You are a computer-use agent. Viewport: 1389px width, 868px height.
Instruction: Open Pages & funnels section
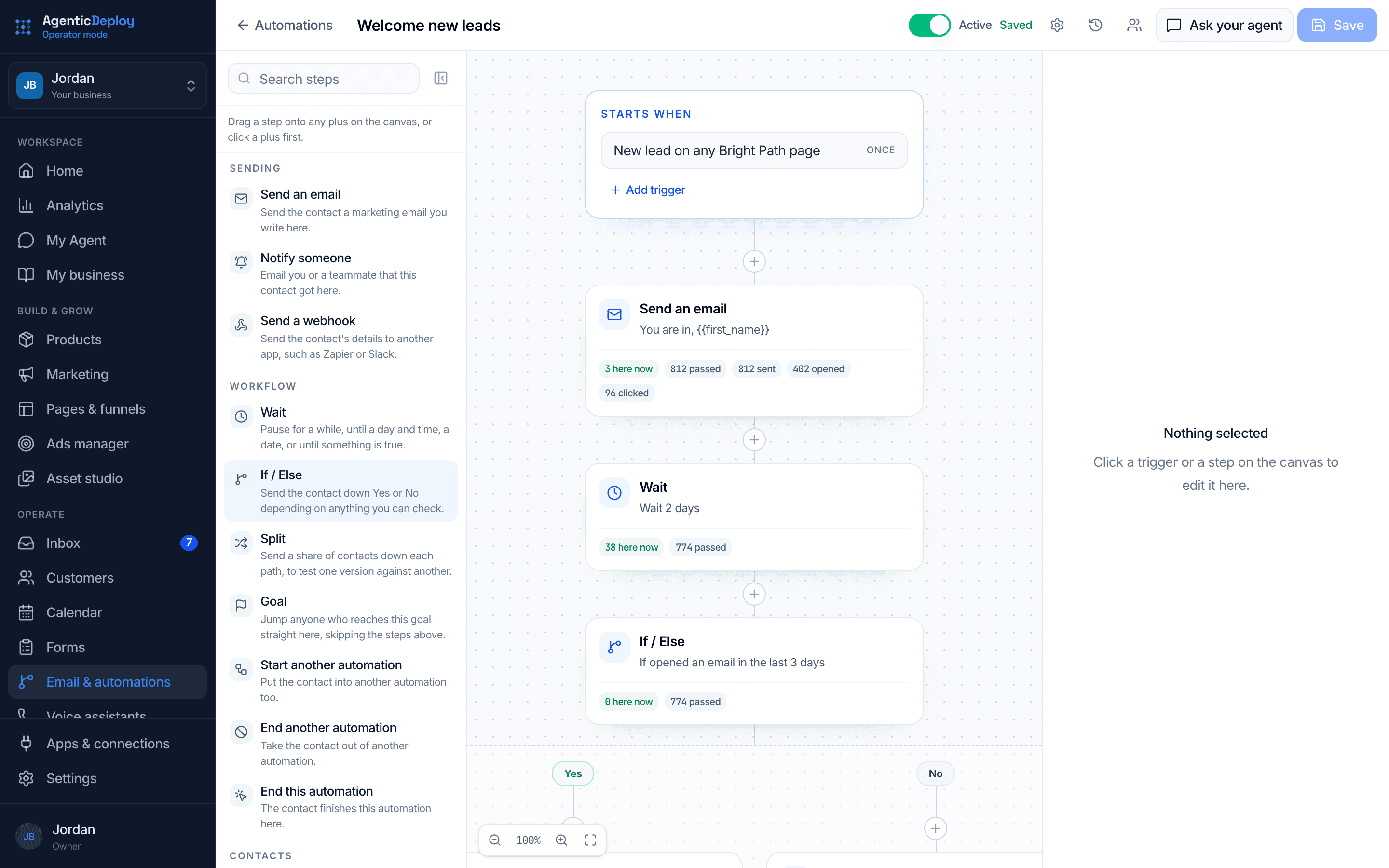[x=108, y=409]
